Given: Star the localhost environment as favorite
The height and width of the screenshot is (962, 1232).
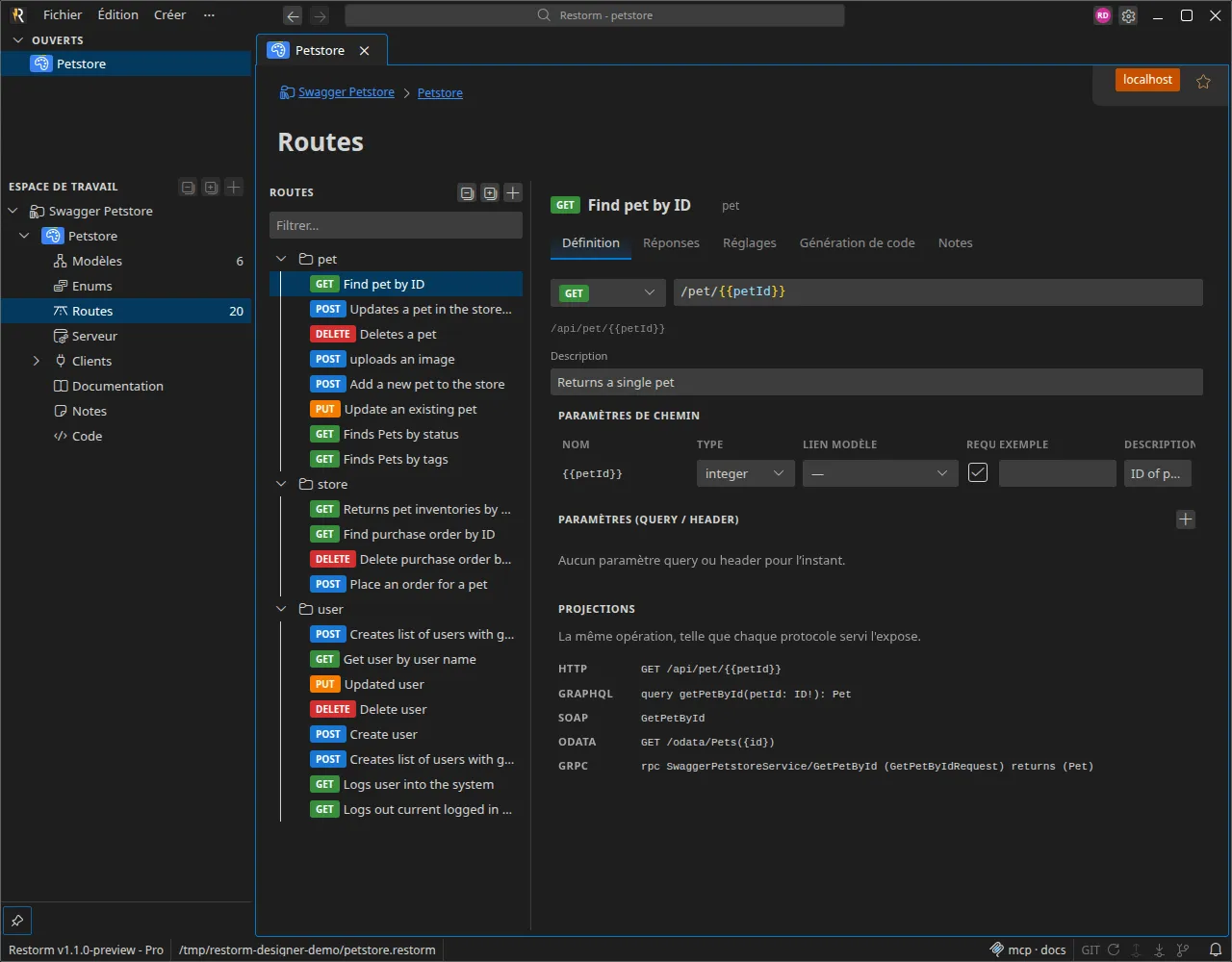Looking at the screenshot, I should point(1203,82).
